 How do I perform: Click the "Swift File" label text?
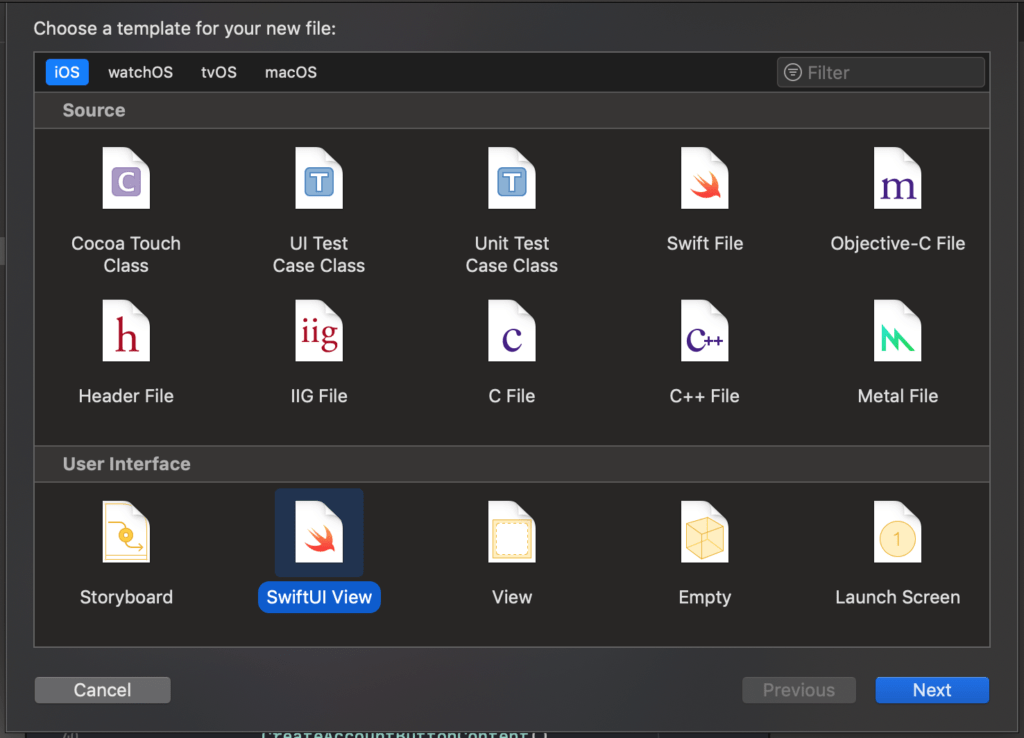point(705,244)
